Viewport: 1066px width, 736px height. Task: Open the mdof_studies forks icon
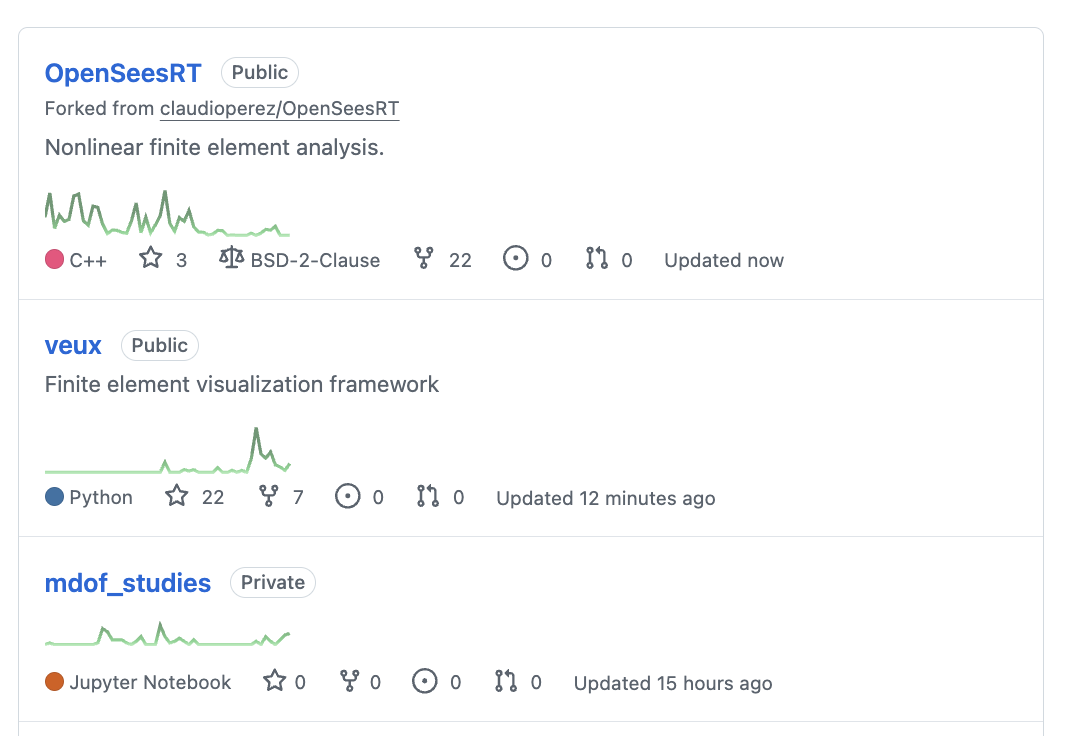[x=349, y=681]
